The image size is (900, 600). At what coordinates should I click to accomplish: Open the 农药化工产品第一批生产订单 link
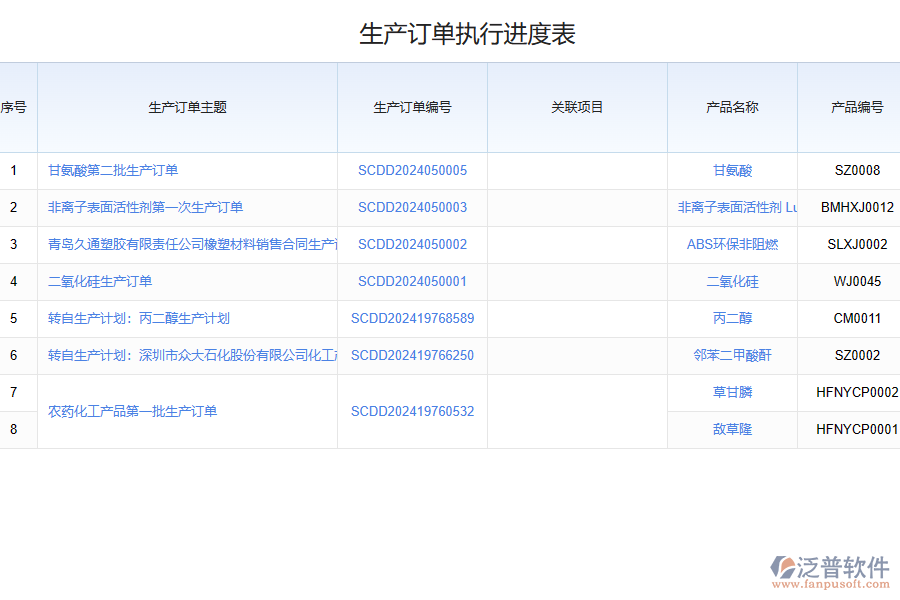coord(133,412)
